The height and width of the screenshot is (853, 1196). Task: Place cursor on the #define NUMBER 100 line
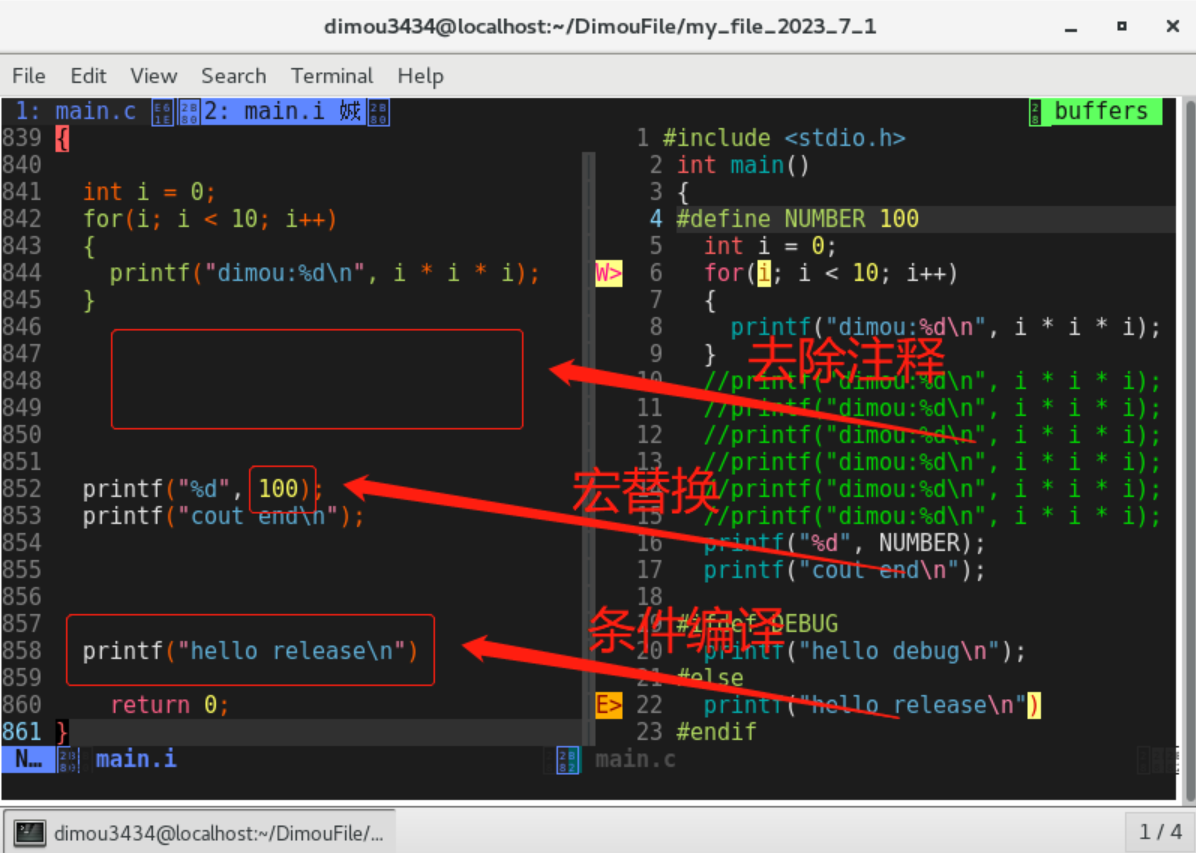(x=797, y=219)
